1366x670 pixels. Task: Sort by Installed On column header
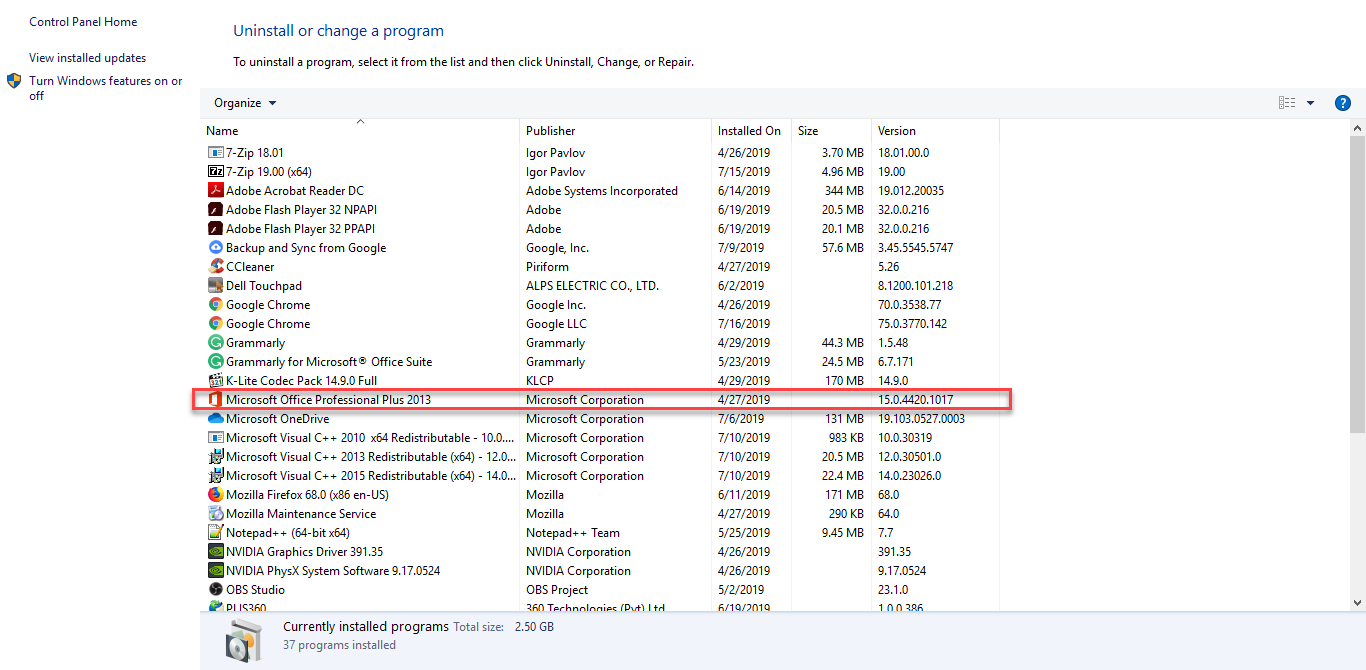pos(751,131)
